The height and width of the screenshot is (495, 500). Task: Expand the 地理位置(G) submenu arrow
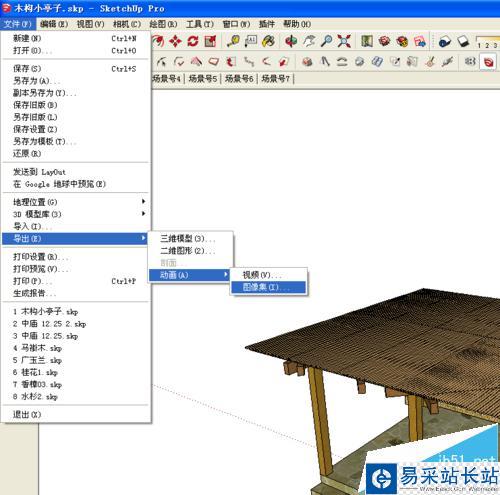click(143, 201)
